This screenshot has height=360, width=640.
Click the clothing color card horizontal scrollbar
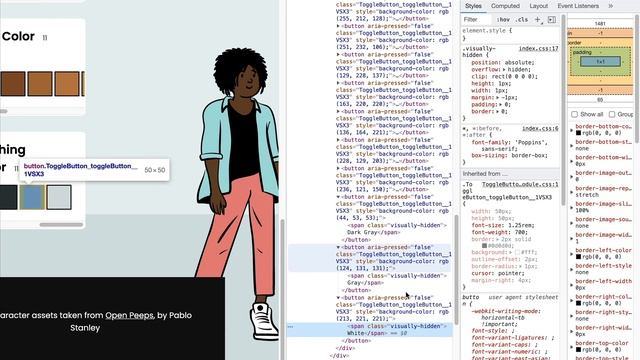pyautogui.click(x=61, y=224)
